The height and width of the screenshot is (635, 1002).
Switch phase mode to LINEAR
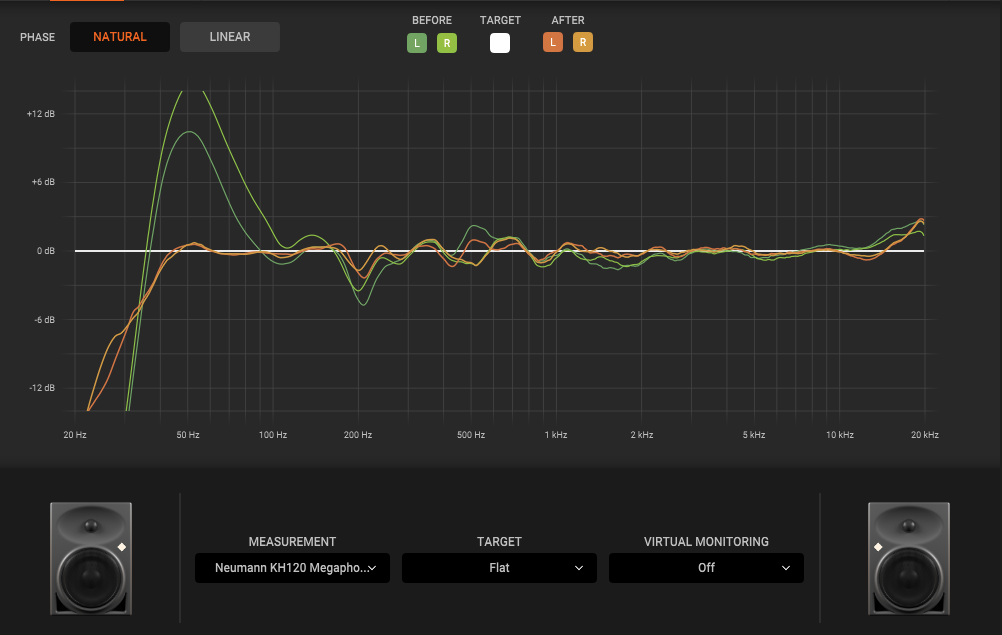point(230,37)
